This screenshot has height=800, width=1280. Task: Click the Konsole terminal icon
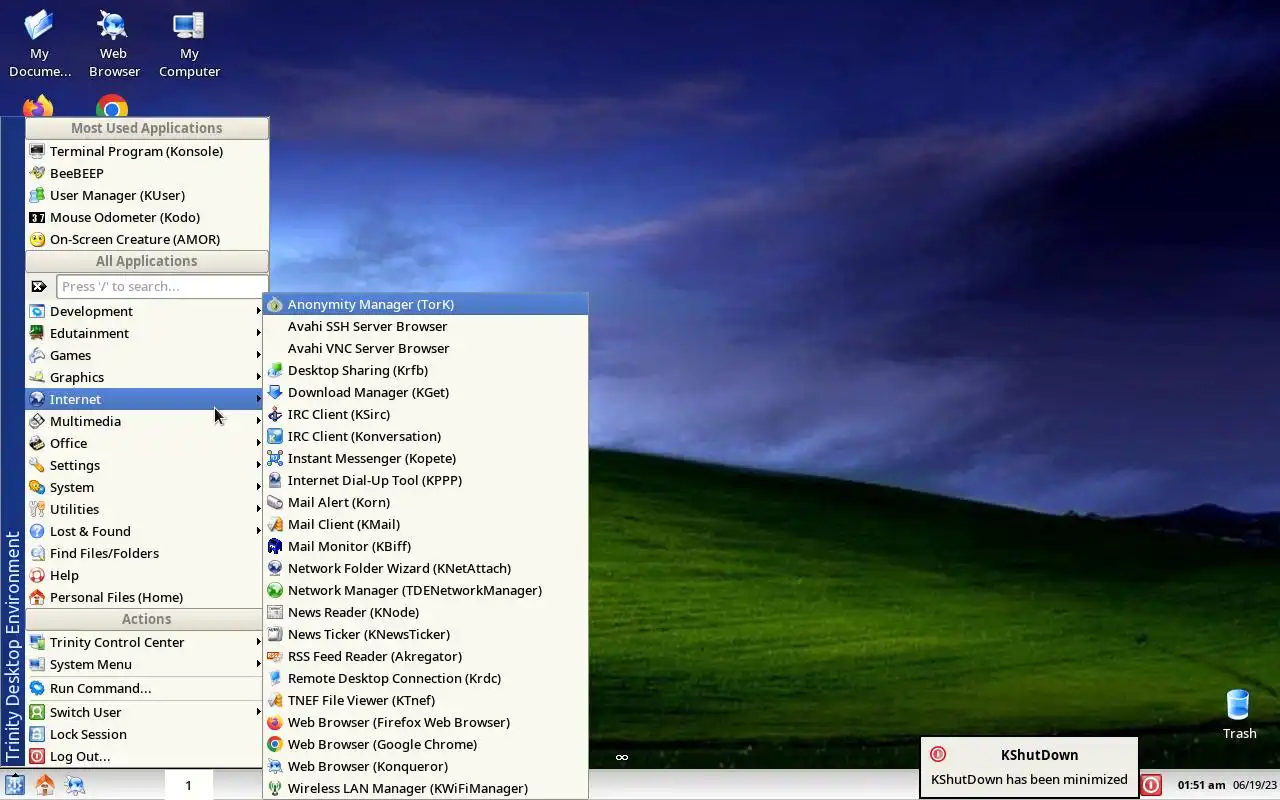click(37, 151)
